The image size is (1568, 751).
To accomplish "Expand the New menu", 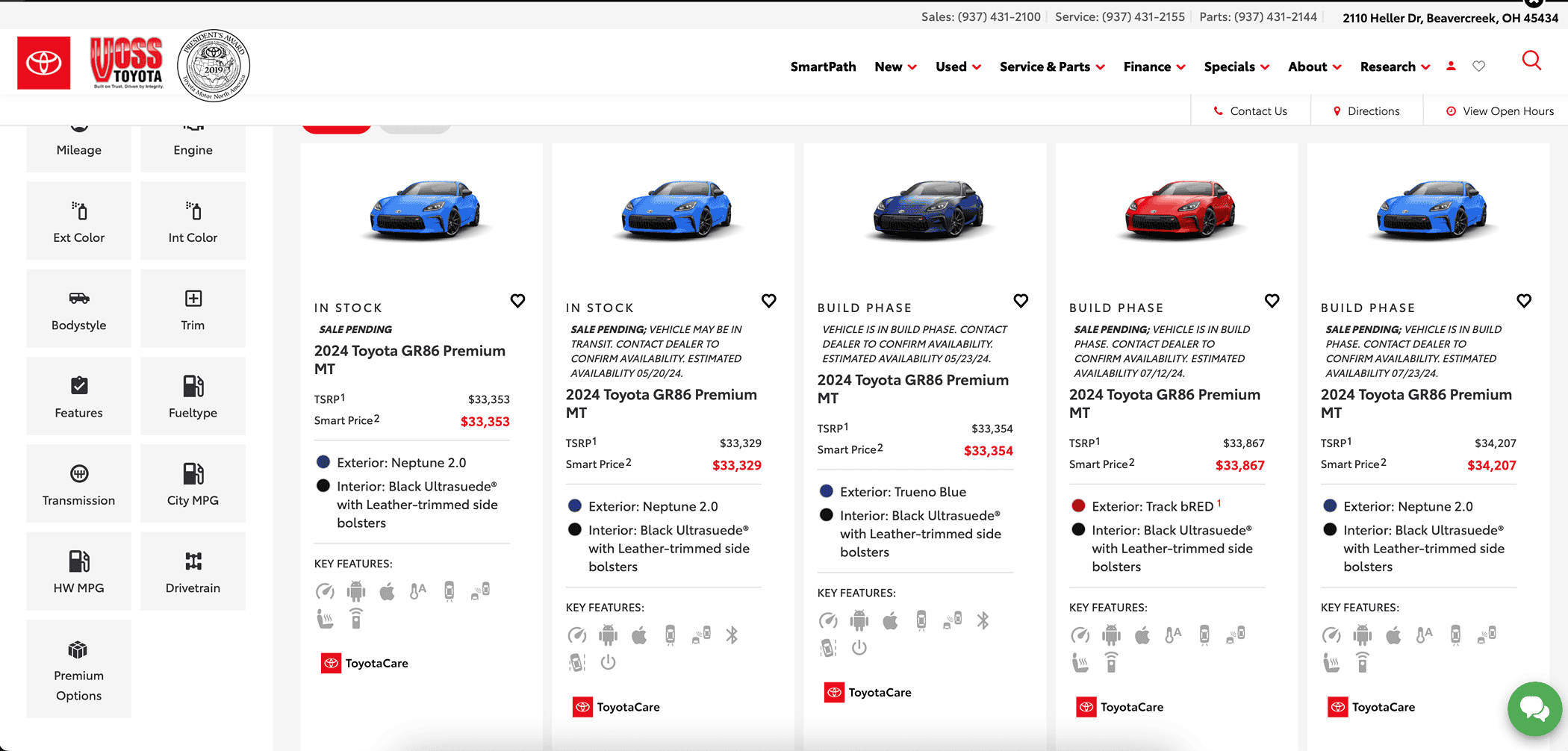I will [896, 66].
